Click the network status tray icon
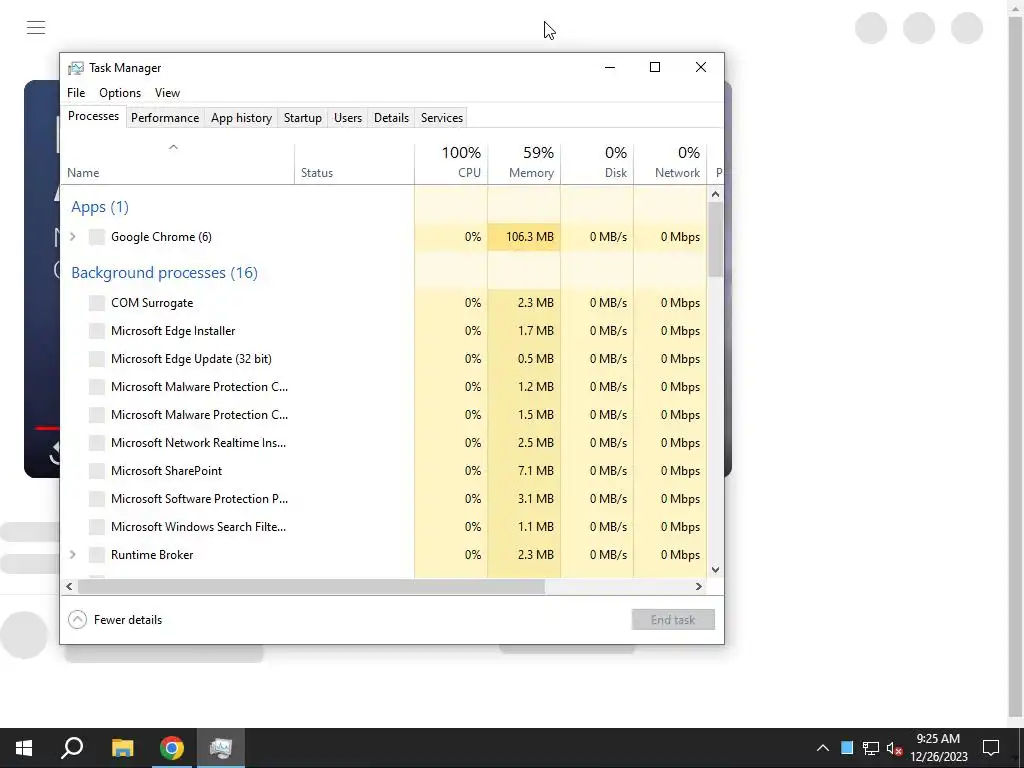1024x768 pixels. pyautogui.click(x=871, y=748)
